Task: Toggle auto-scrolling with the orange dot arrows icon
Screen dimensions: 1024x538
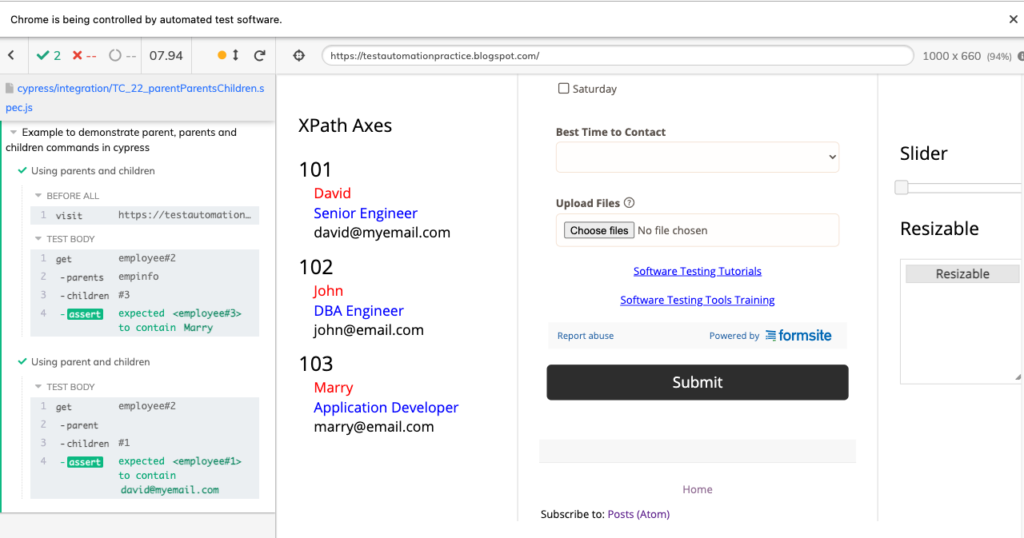Action: (229, 55)
